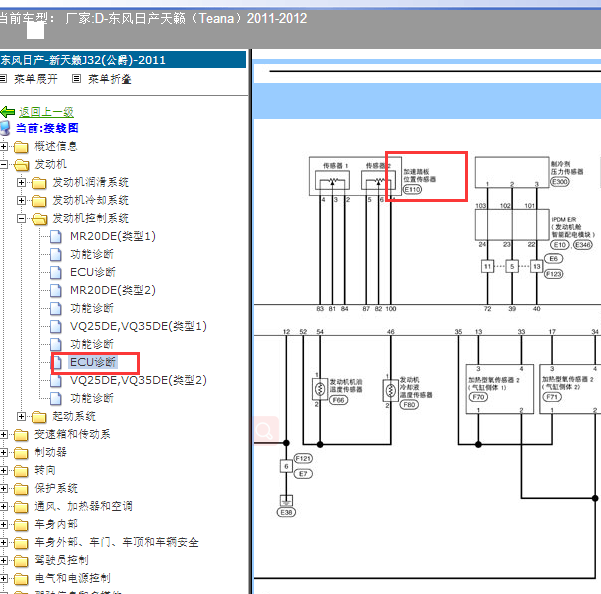The height and width of the screenshot is (594, 601).
Task: Click the F66 connector label on the oil temperature sensor
Action: (x=338, y=400)
